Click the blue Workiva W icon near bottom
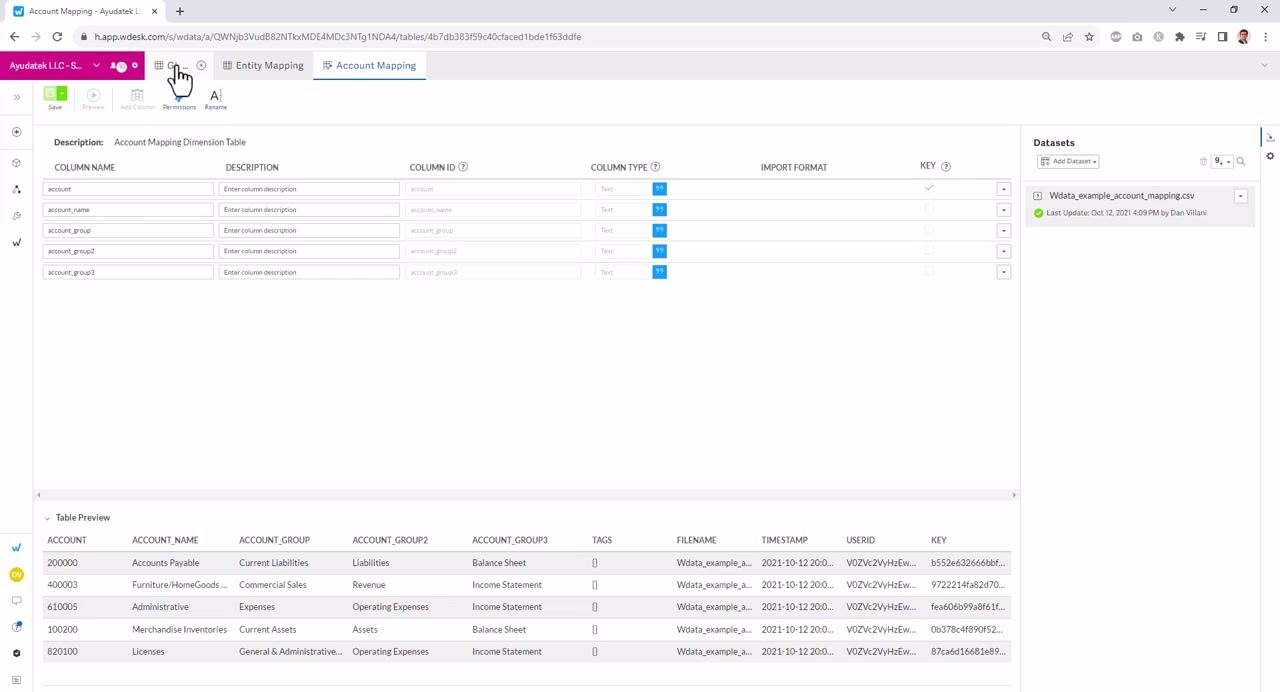The image size is (1280, 692). coord(16,548)
